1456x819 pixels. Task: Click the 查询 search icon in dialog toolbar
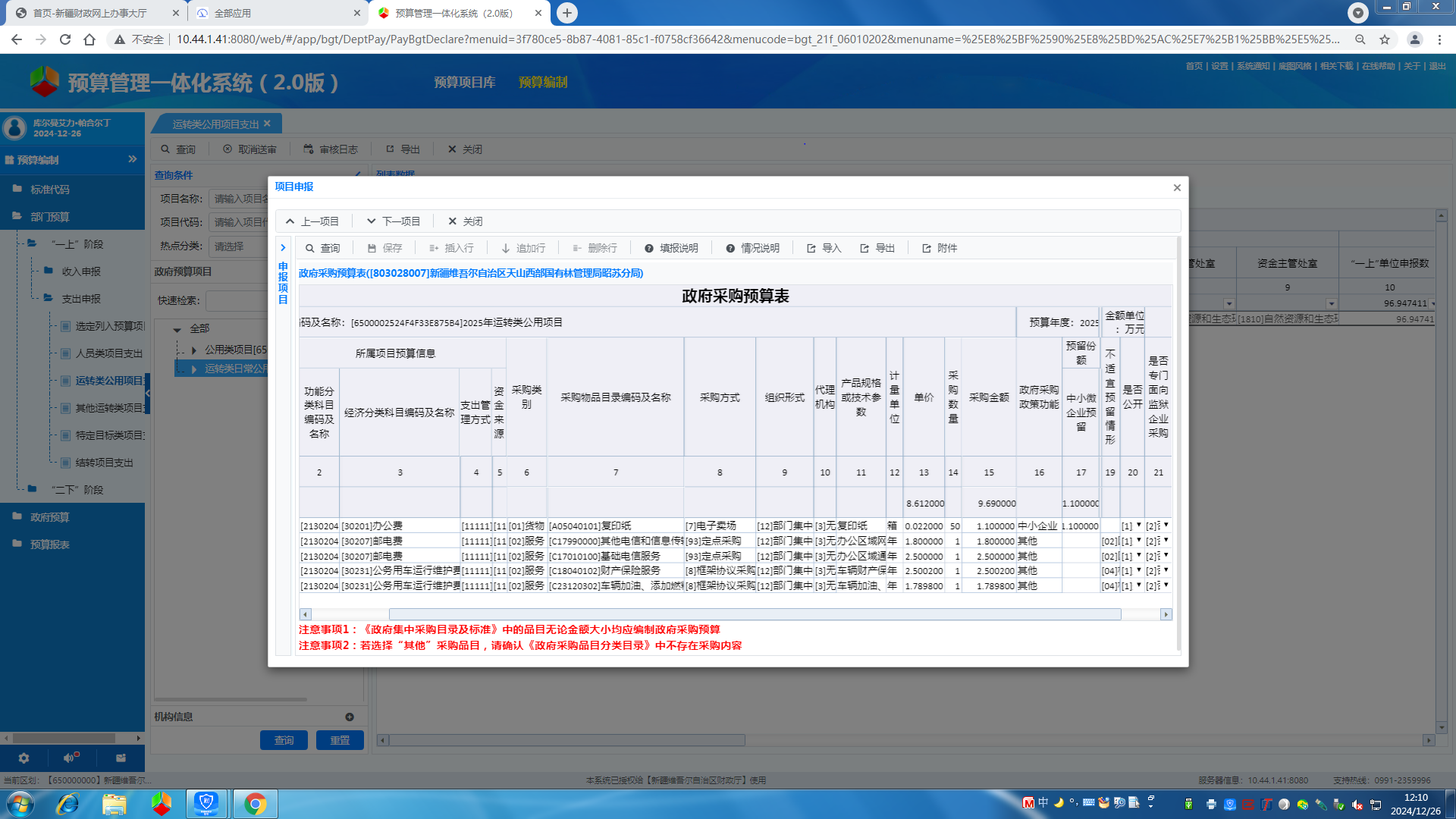(322, 248)
